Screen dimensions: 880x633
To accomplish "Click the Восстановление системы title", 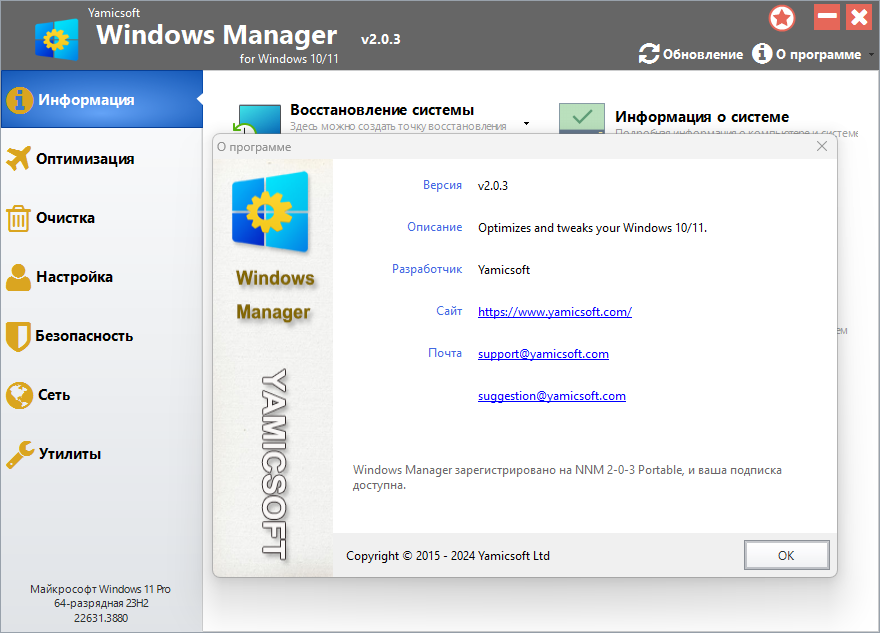I will tap(382, 110).
